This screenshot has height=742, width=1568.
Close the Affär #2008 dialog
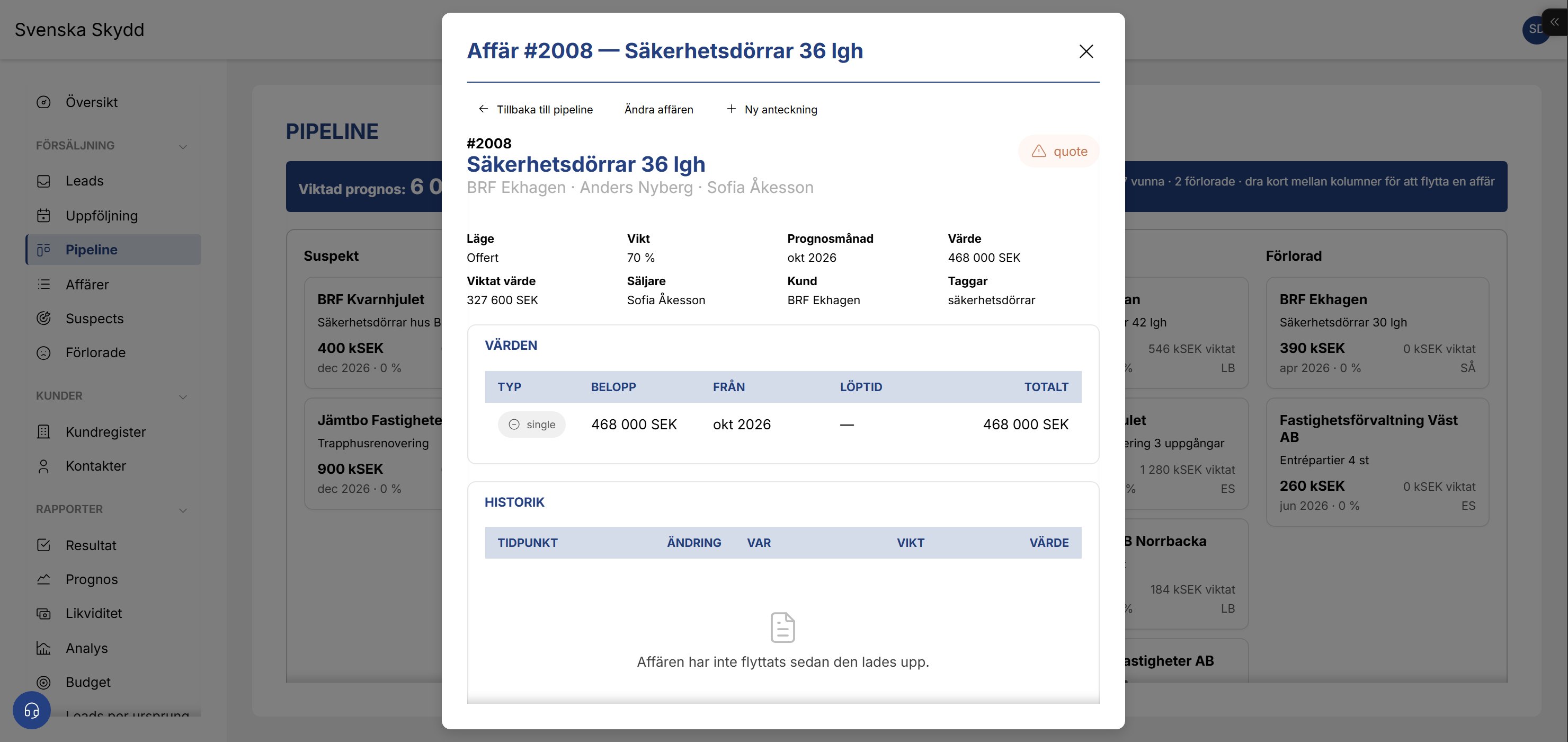pos(1086,51)
